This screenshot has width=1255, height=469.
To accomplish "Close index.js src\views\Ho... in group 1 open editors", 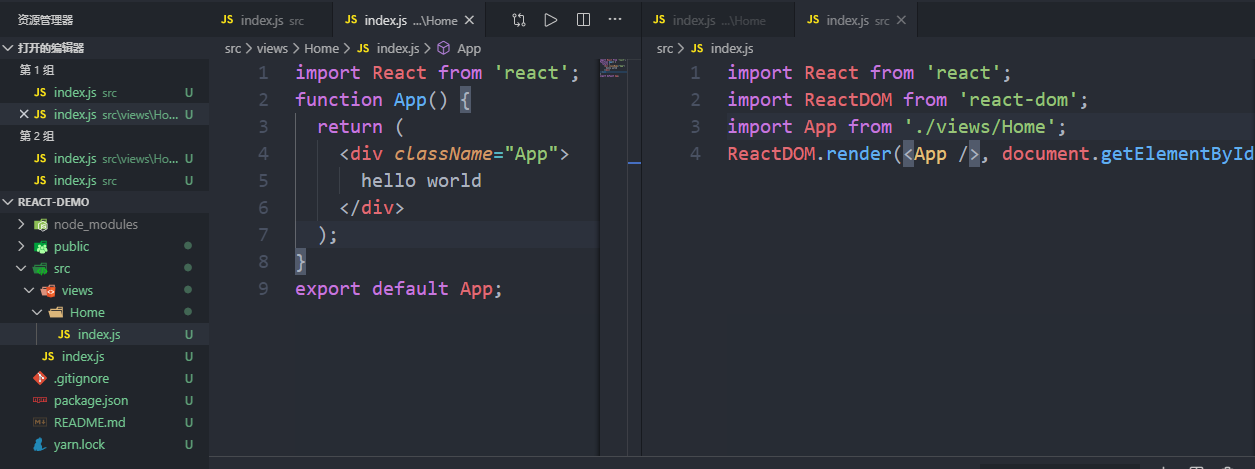I will pos(25,115).
